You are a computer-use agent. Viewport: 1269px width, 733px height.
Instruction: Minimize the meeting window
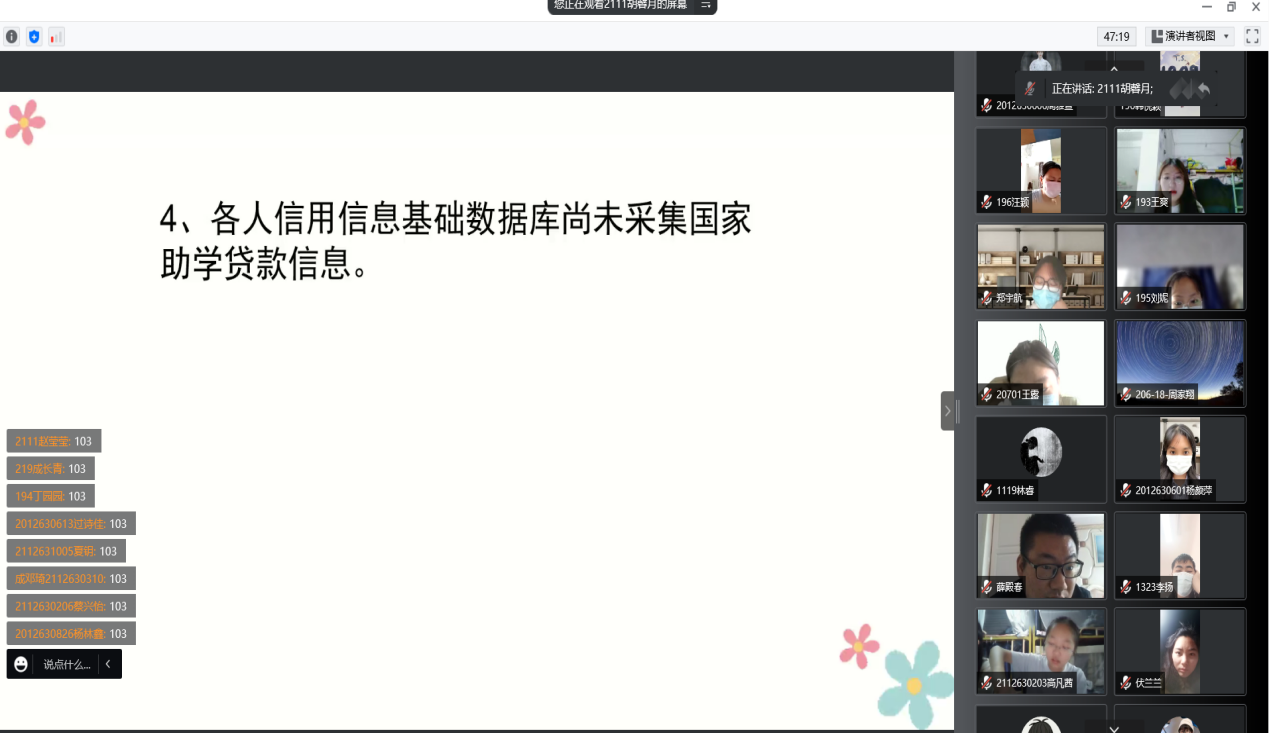click(1206, 7)
